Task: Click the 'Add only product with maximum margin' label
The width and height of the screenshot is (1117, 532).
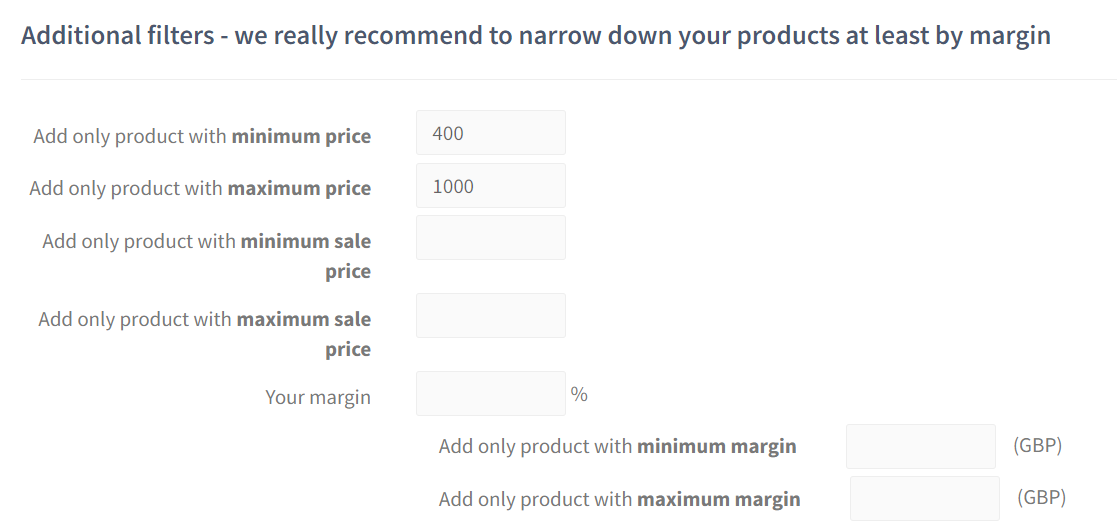Action: [x=619, y=499]
